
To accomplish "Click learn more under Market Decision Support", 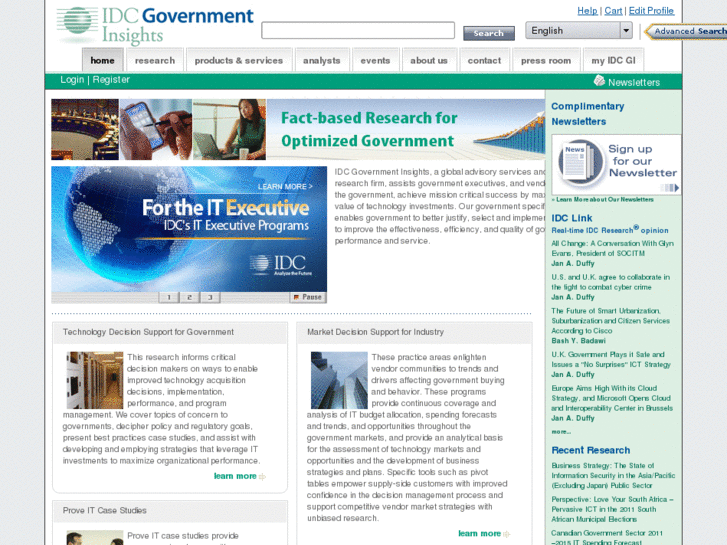I will tap(484, 533).
